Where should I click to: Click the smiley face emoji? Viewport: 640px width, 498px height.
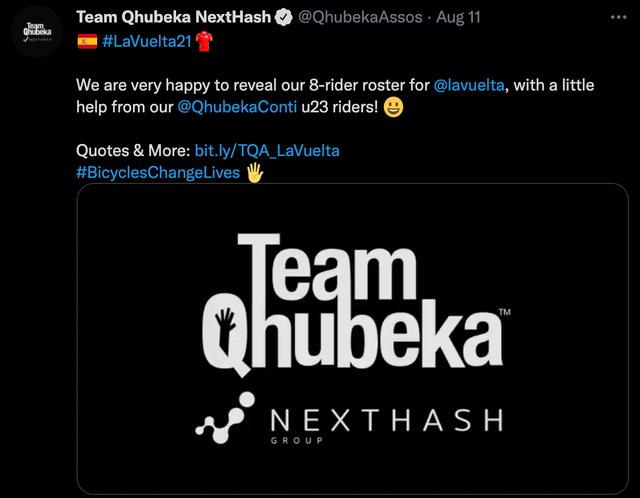point(393,107)
